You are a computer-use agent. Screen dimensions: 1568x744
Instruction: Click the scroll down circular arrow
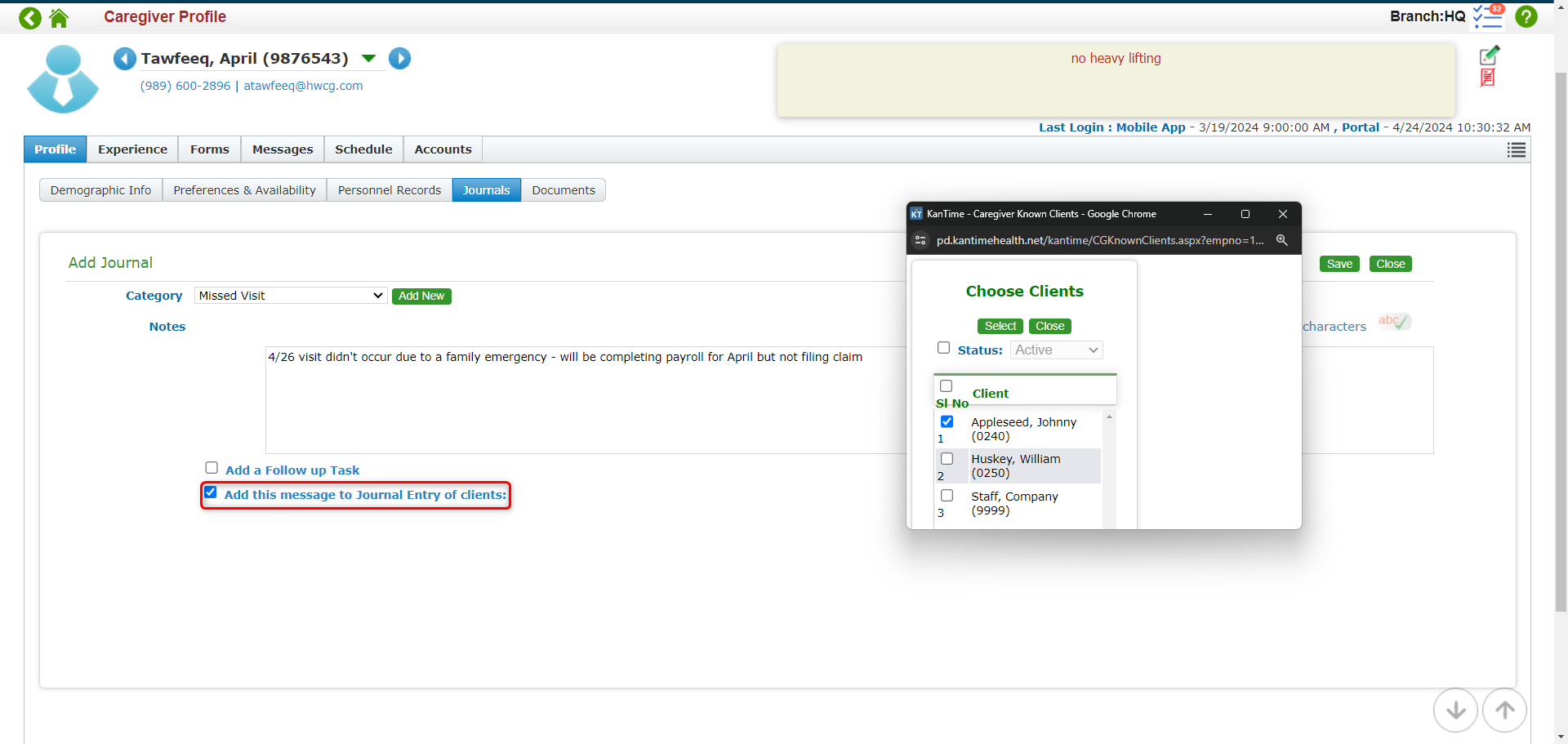1455,710
